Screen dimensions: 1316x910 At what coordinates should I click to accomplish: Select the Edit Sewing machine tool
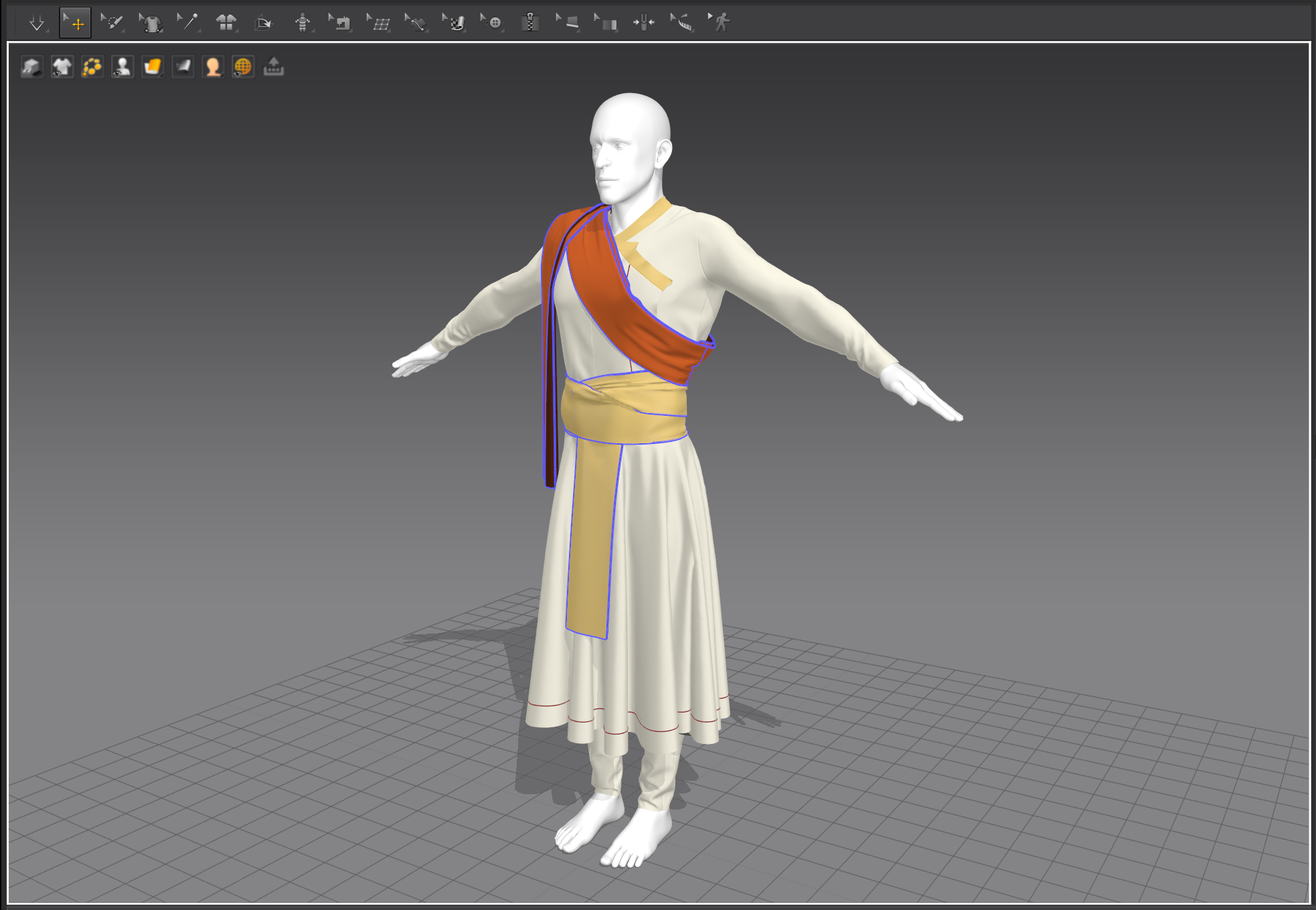pyautogui.click(x=340, y=23)
